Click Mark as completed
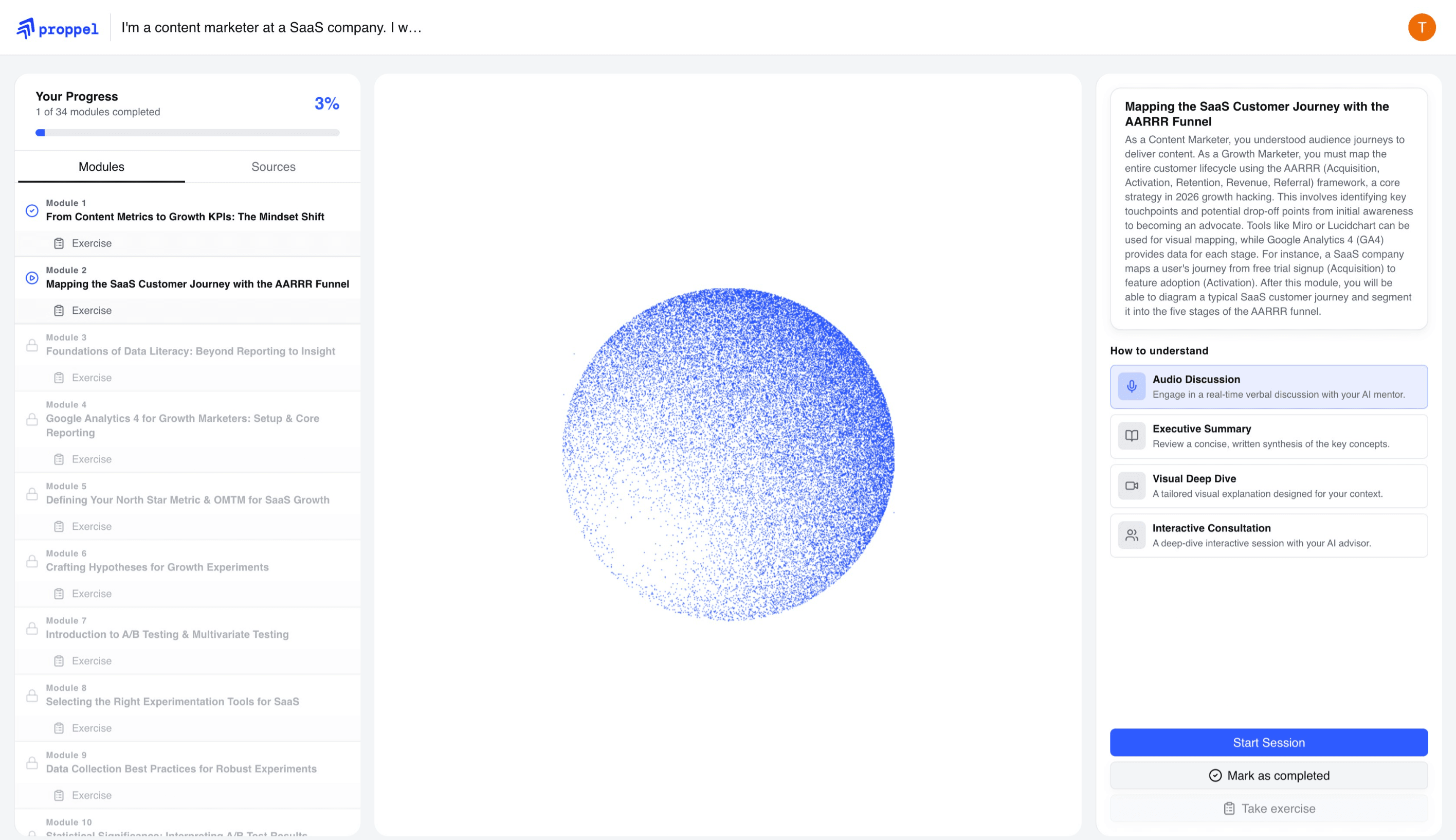This screenshot has width=1456, height=840. point(1268,775)
